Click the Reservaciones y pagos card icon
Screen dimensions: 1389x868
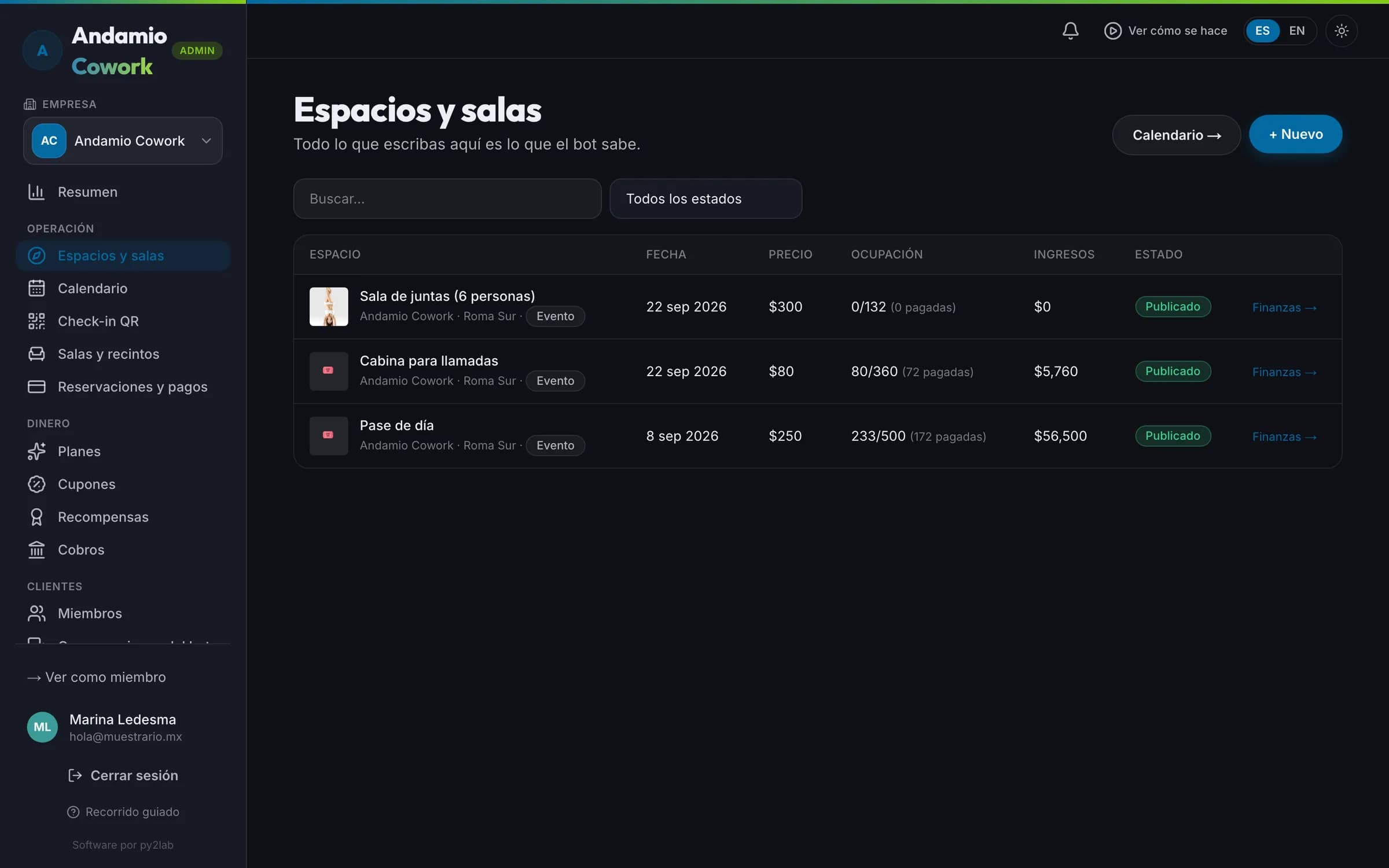[x=36, y=387]
